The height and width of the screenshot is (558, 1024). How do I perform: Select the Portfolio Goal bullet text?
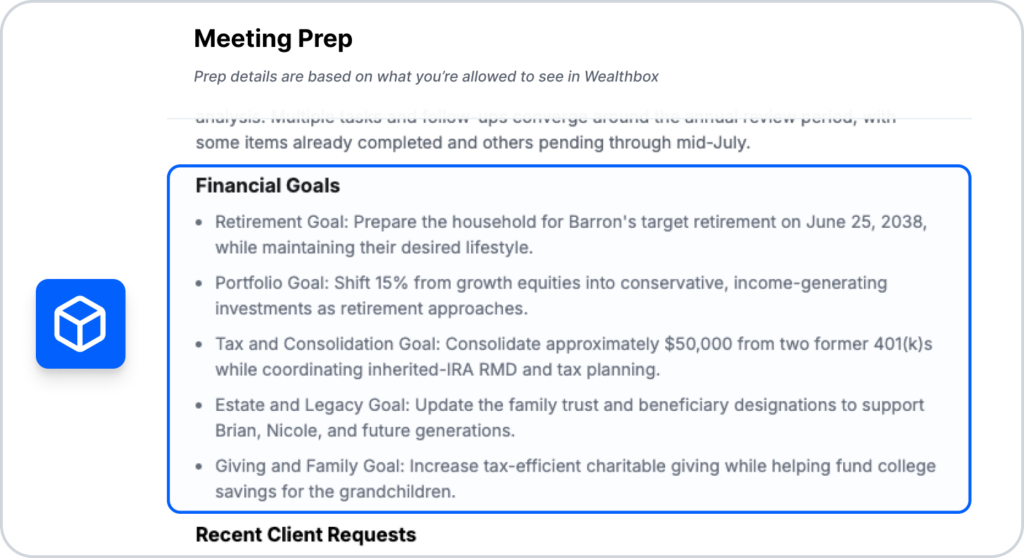[x=551, y=295]
